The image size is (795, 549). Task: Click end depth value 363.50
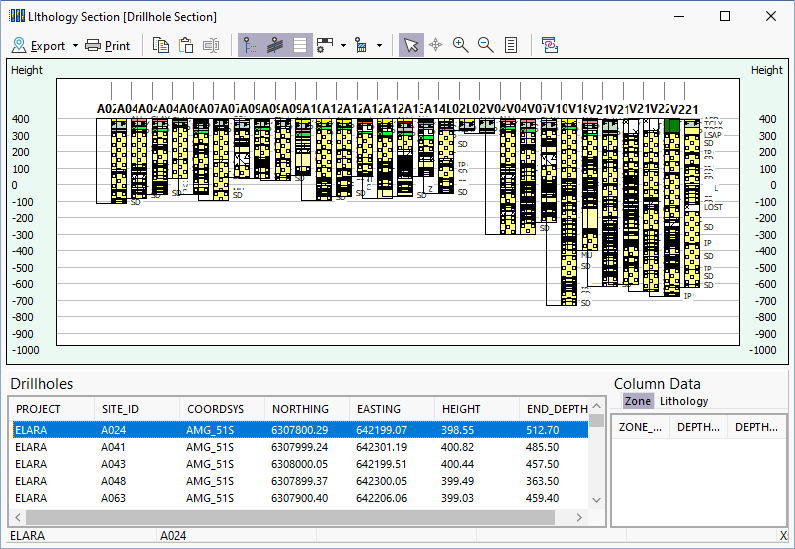point(543,481)
